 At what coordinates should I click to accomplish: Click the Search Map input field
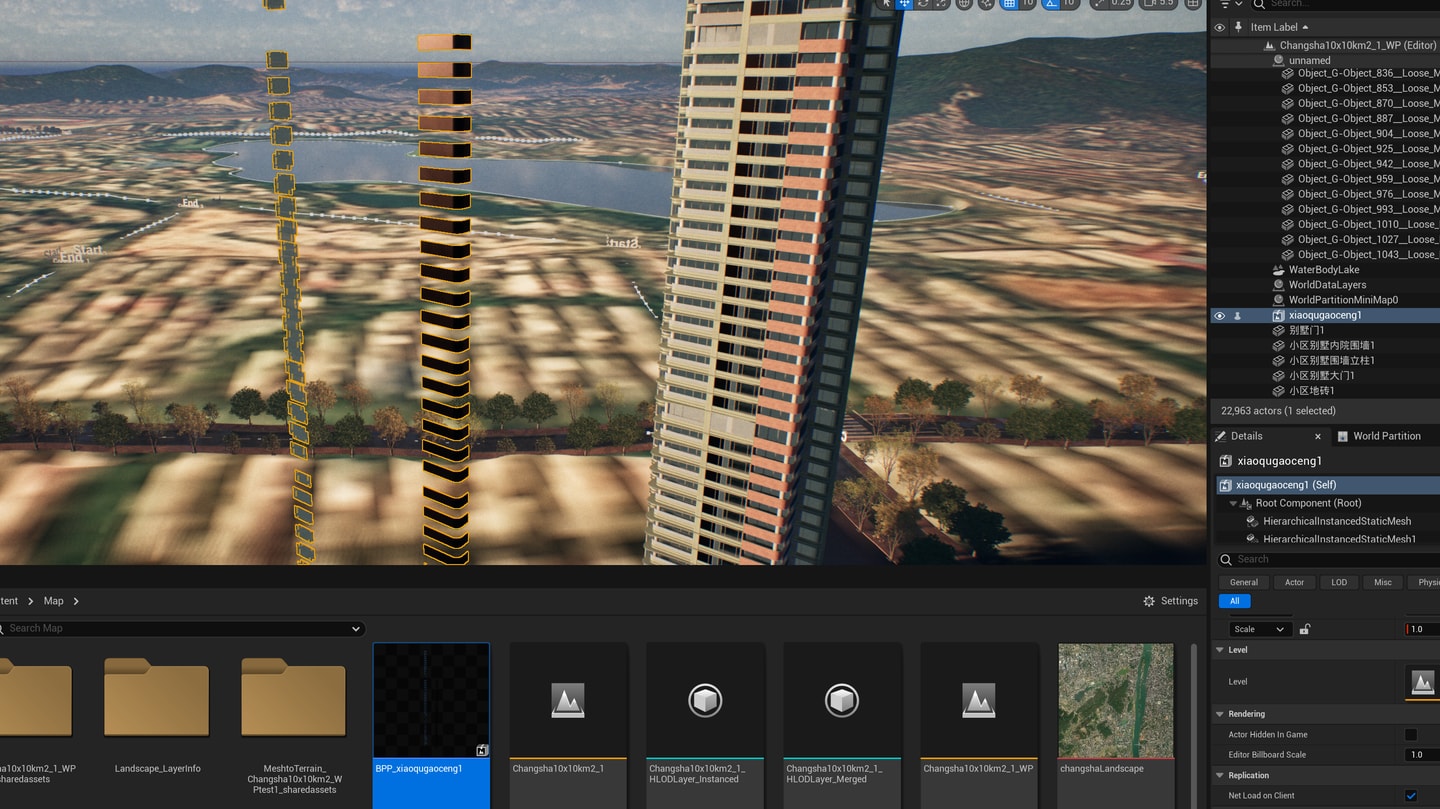[180, 628]
